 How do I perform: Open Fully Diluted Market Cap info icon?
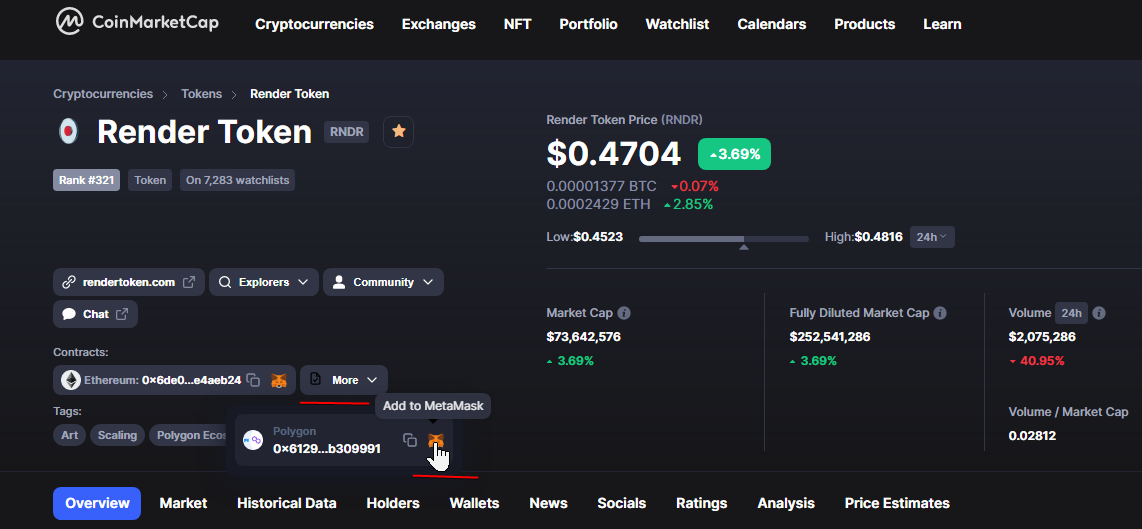click(x=940, y=313)
